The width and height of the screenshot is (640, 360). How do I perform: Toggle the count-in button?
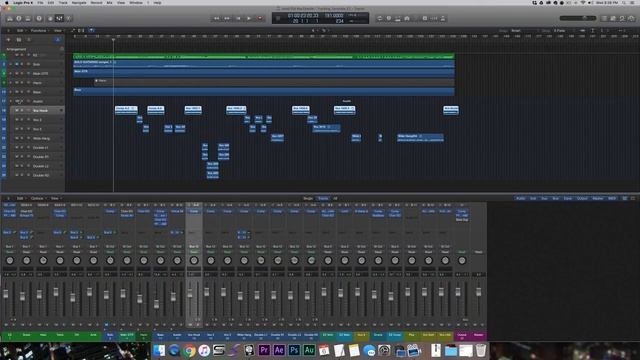(434, 18)
